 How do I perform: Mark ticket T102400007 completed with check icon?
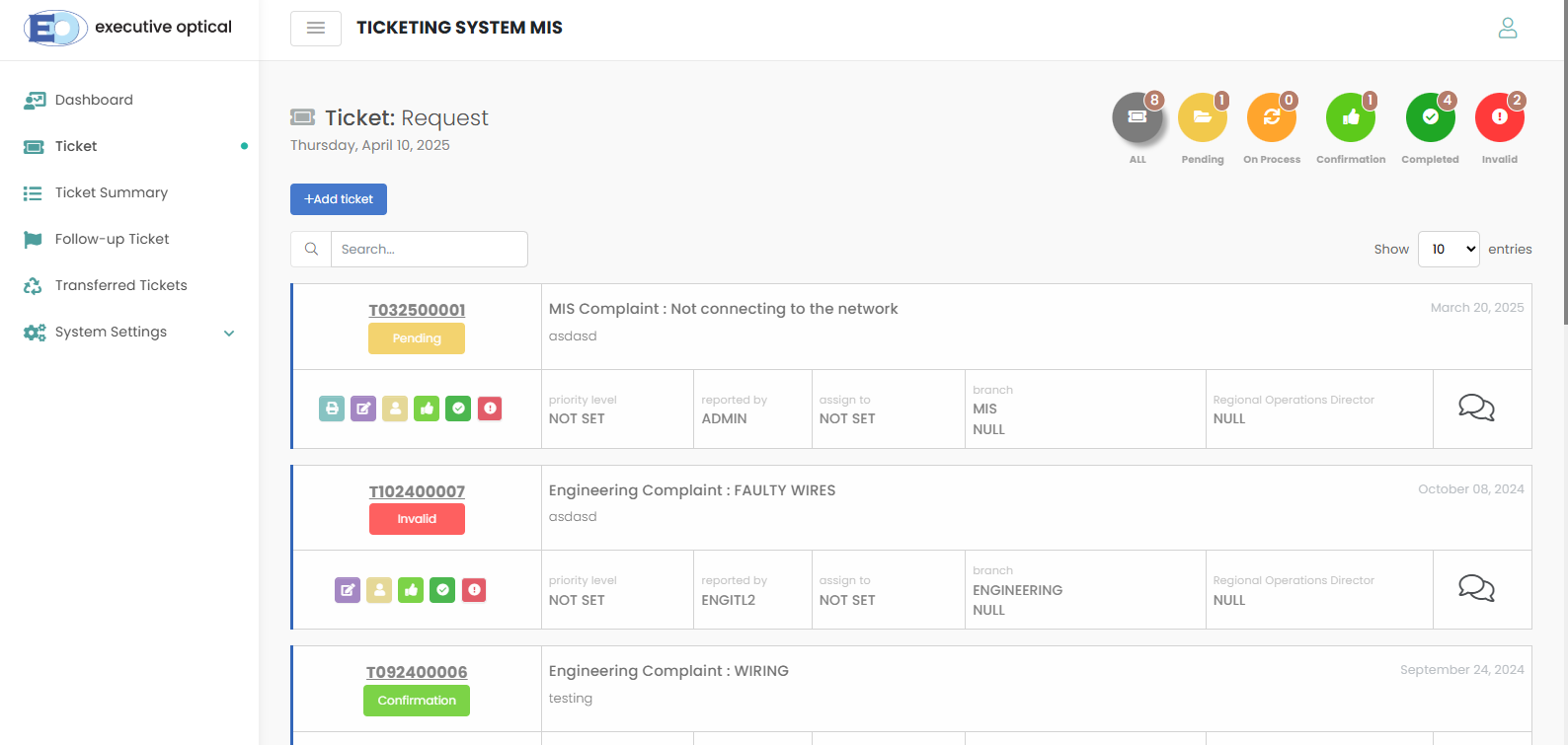click(x=442, y=590)
